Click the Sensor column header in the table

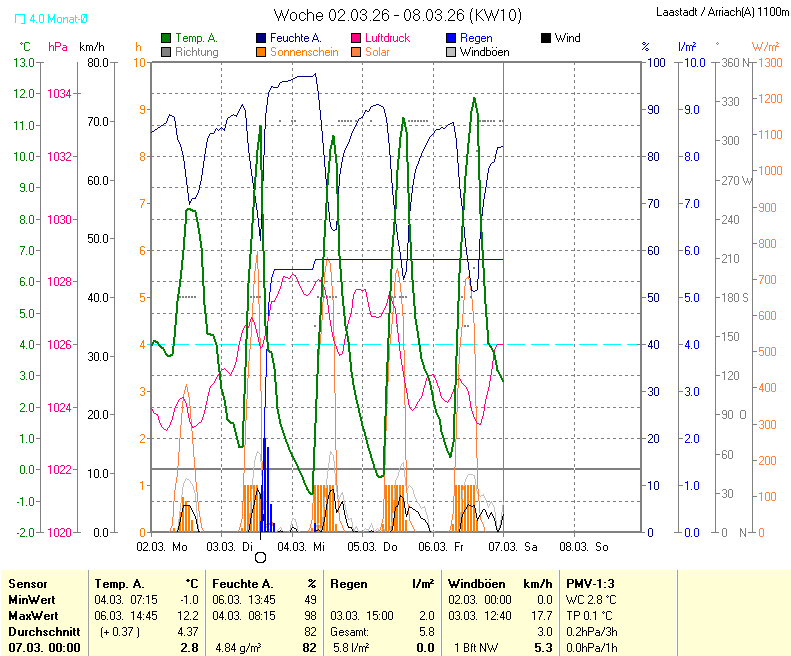tap(27, 583)
